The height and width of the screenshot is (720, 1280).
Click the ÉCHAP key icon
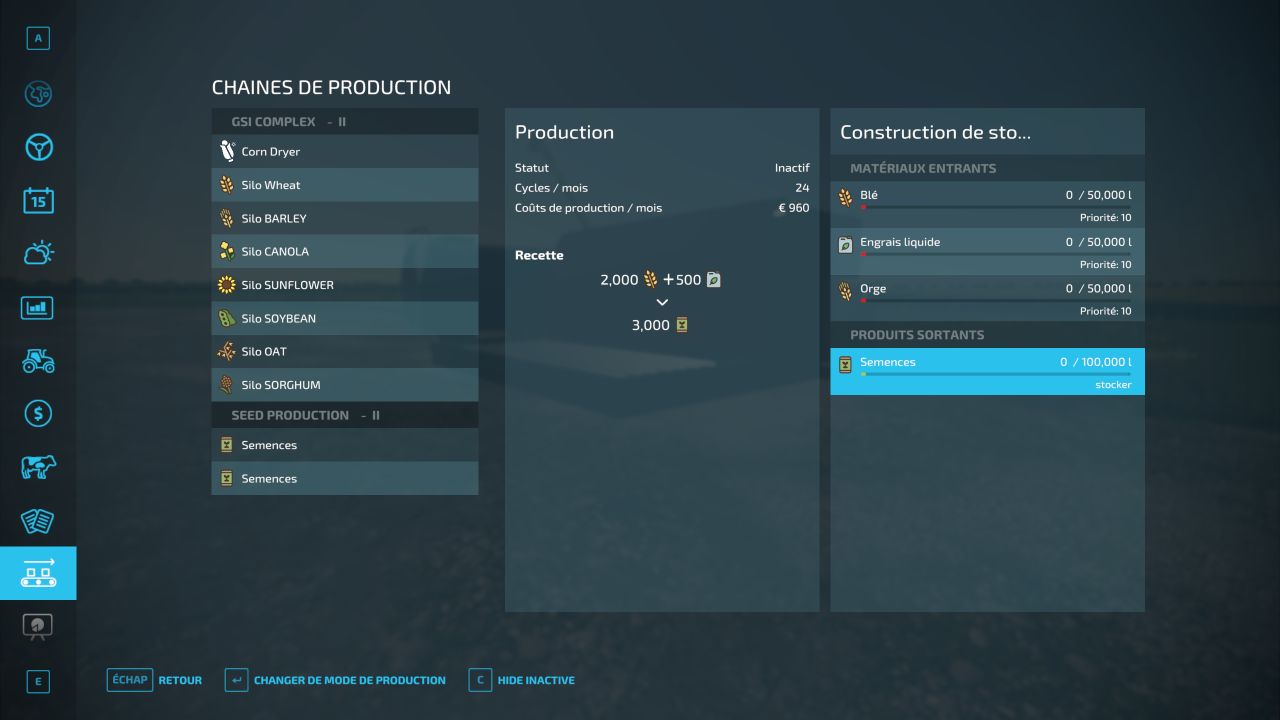(129, 680)
